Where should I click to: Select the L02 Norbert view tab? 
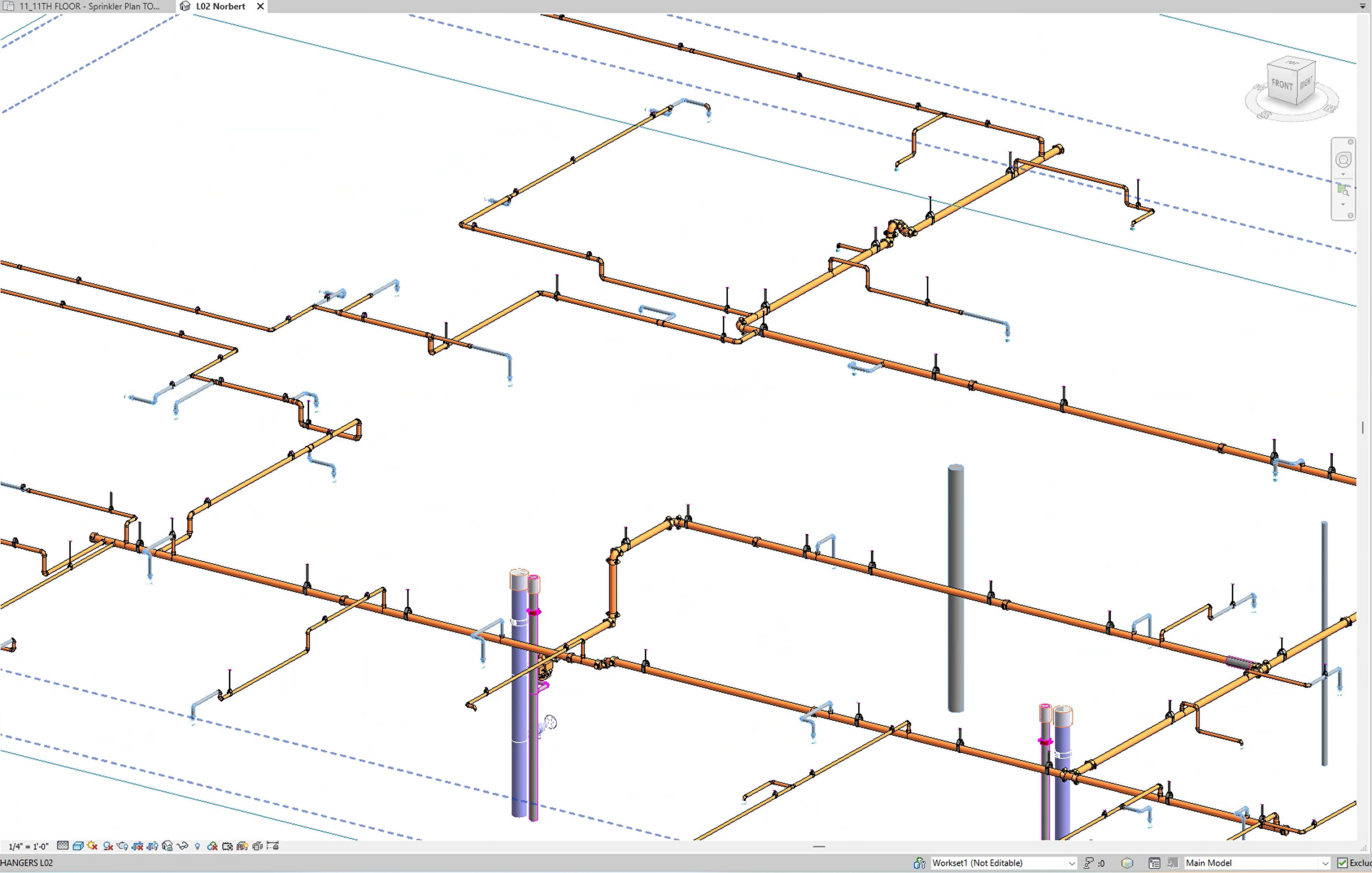(x=220, y=6)
